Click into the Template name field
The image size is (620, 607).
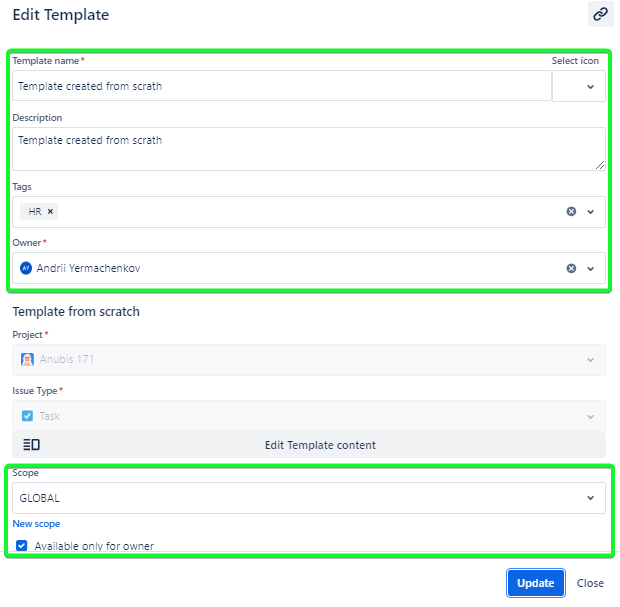coord(280,86)
